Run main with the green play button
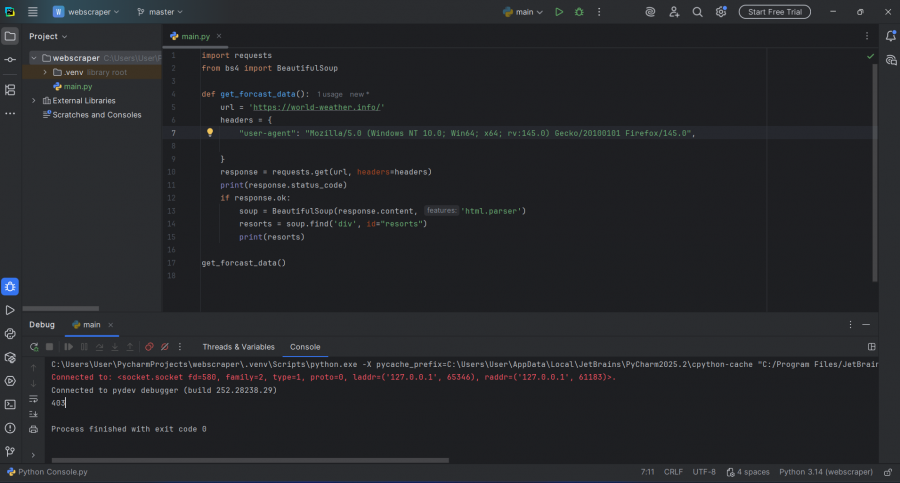This screenshot has height=483, width=900. pyautogui.click(x=559, y=12)
